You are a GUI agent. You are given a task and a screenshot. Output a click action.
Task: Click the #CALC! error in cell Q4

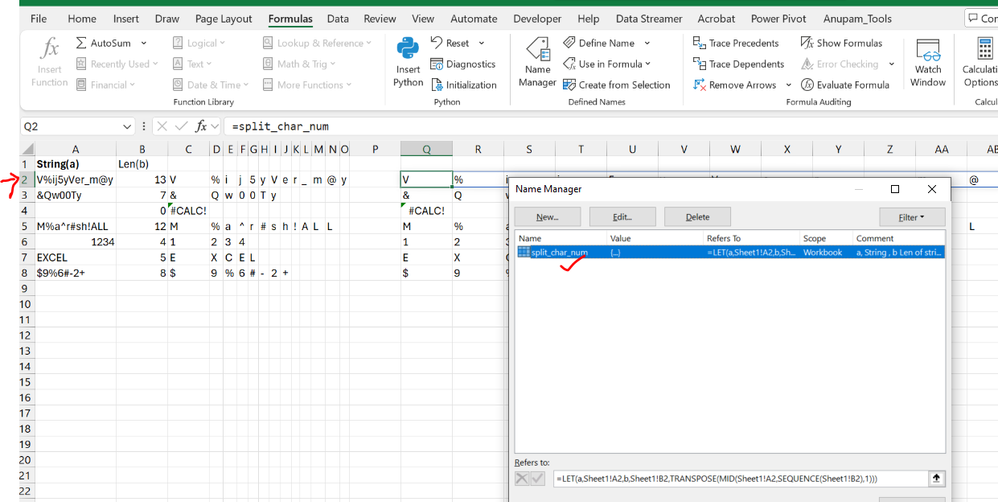[426, 211]
